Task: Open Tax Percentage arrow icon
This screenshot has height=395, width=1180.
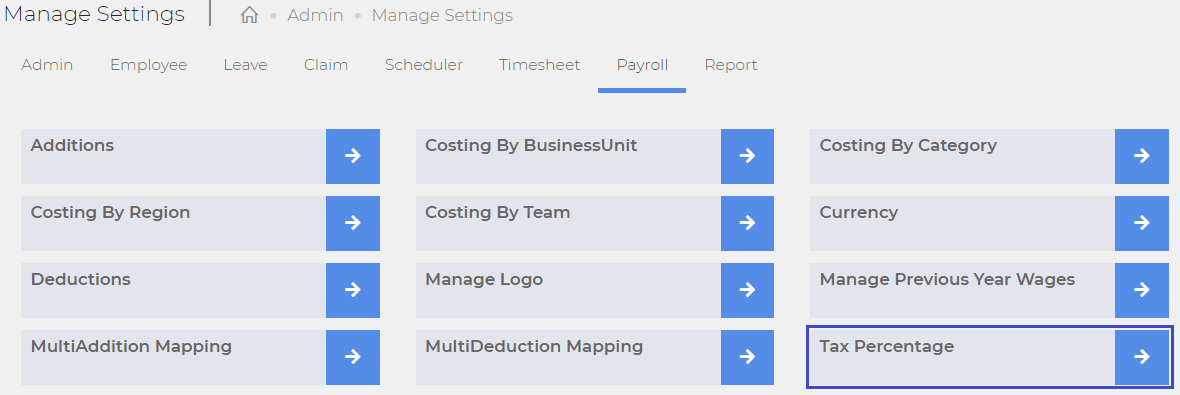Action: pos(1142,357)
